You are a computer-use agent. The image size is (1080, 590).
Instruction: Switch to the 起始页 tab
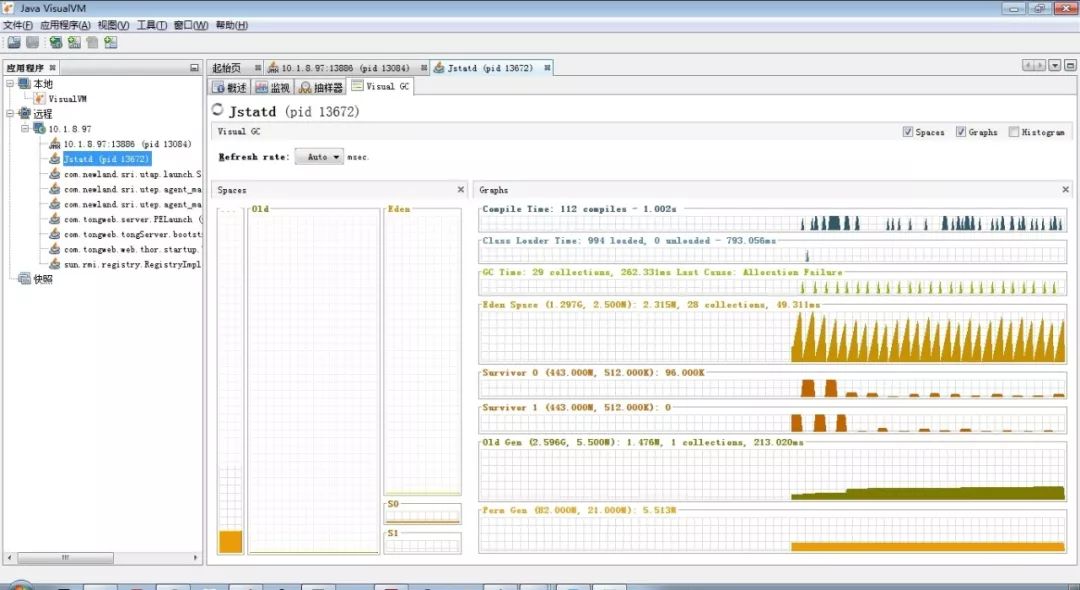coord(227,67)
